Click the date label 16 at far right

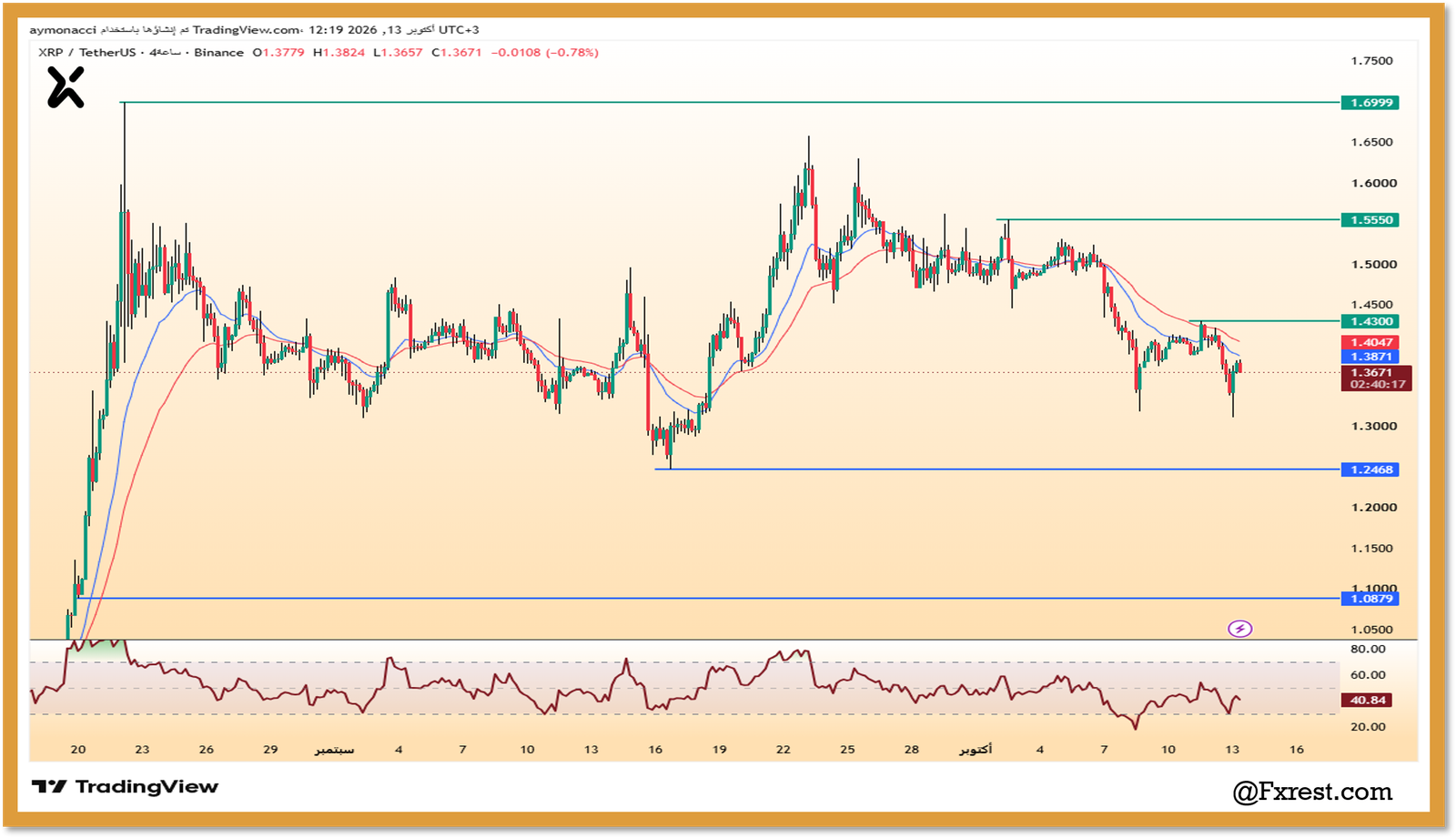[x=1297, y=750]
